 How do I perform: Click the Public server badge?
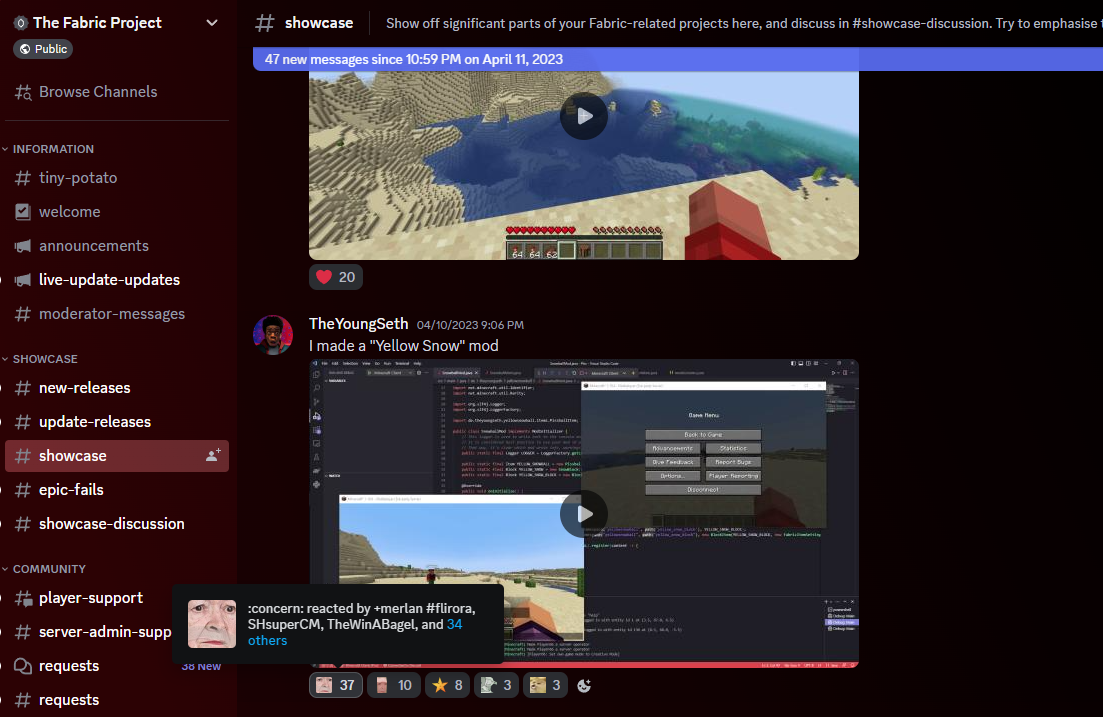[43, 49]
